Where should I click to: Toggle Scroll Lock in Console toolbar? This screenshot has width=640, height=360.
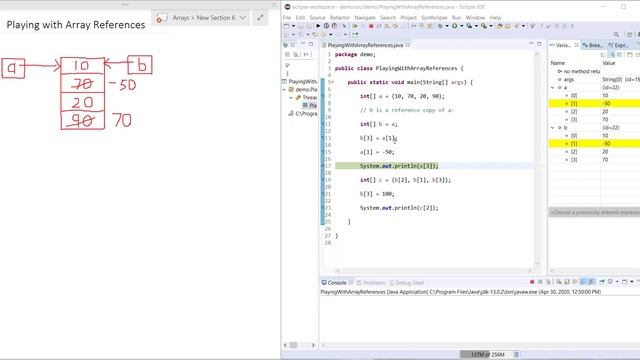point(567,282)
